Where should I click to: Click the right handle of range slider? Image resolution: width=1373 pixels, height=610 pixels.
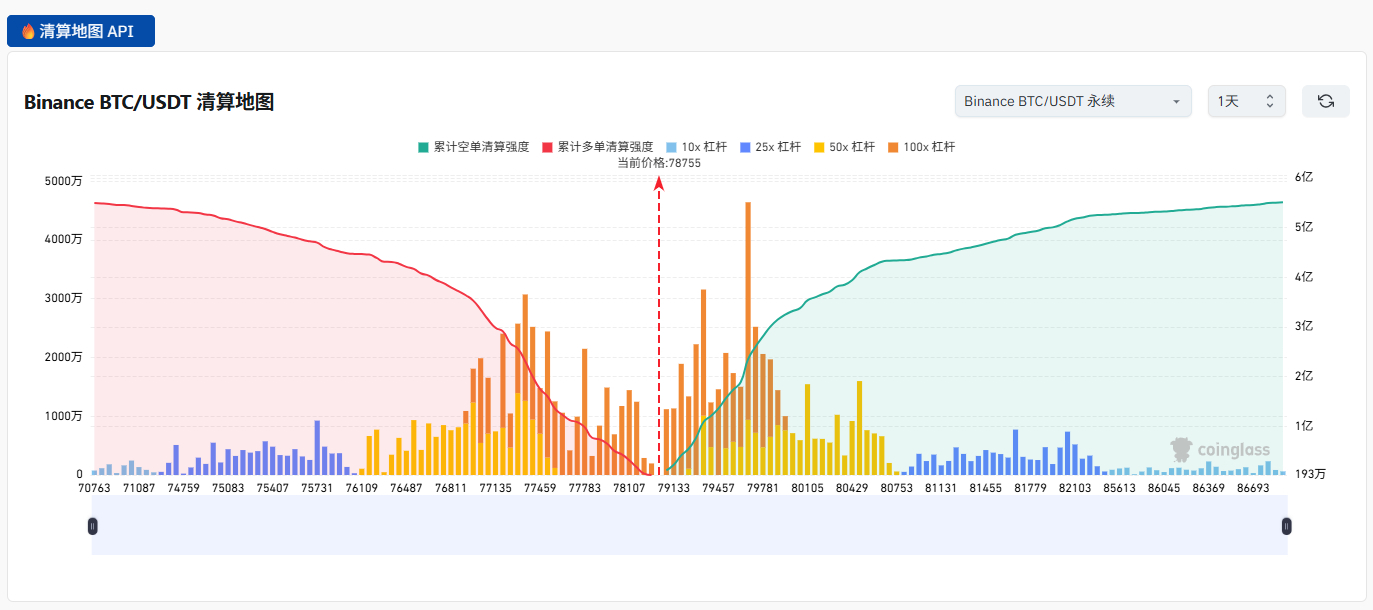pos(1287,526)
